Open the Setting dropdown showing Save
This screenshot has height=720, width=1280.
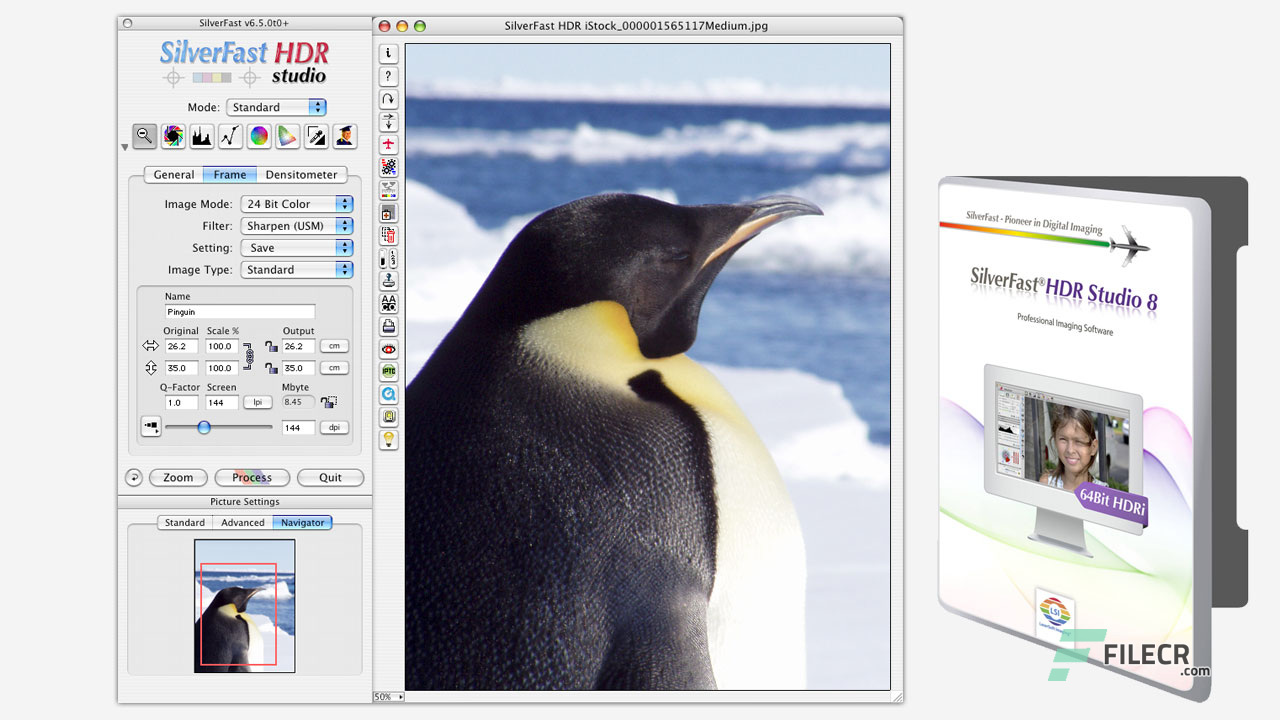[297, 248]
